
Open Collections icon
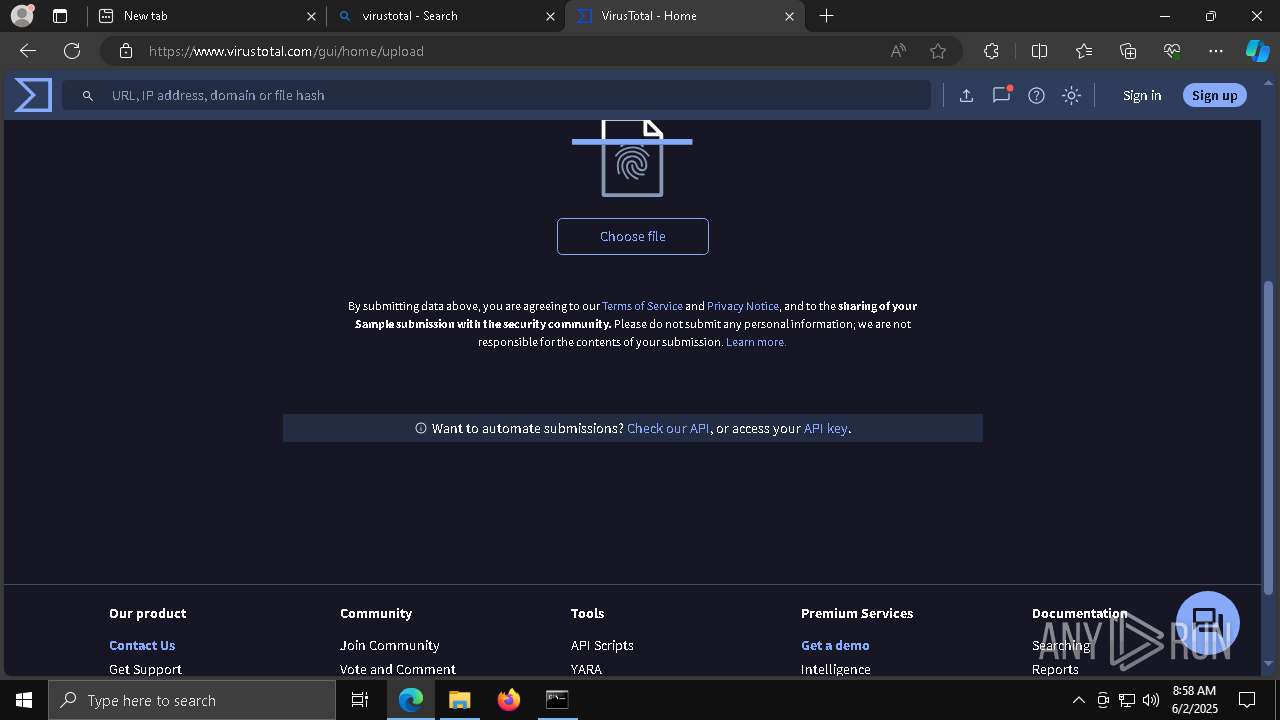click(x=1128, y=51)
